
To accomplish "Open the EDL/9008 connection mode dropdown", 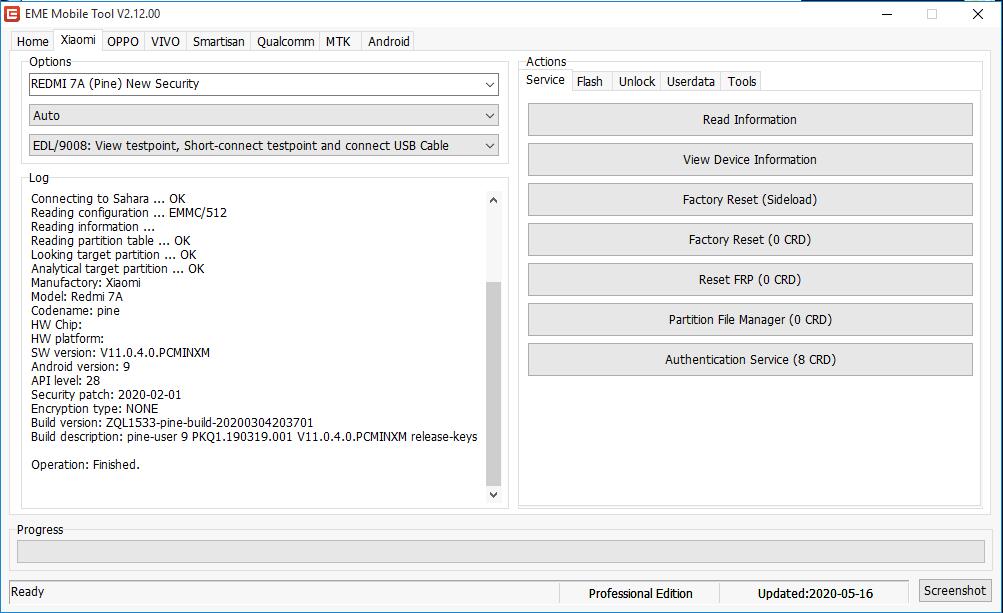I will pos(264,146).
